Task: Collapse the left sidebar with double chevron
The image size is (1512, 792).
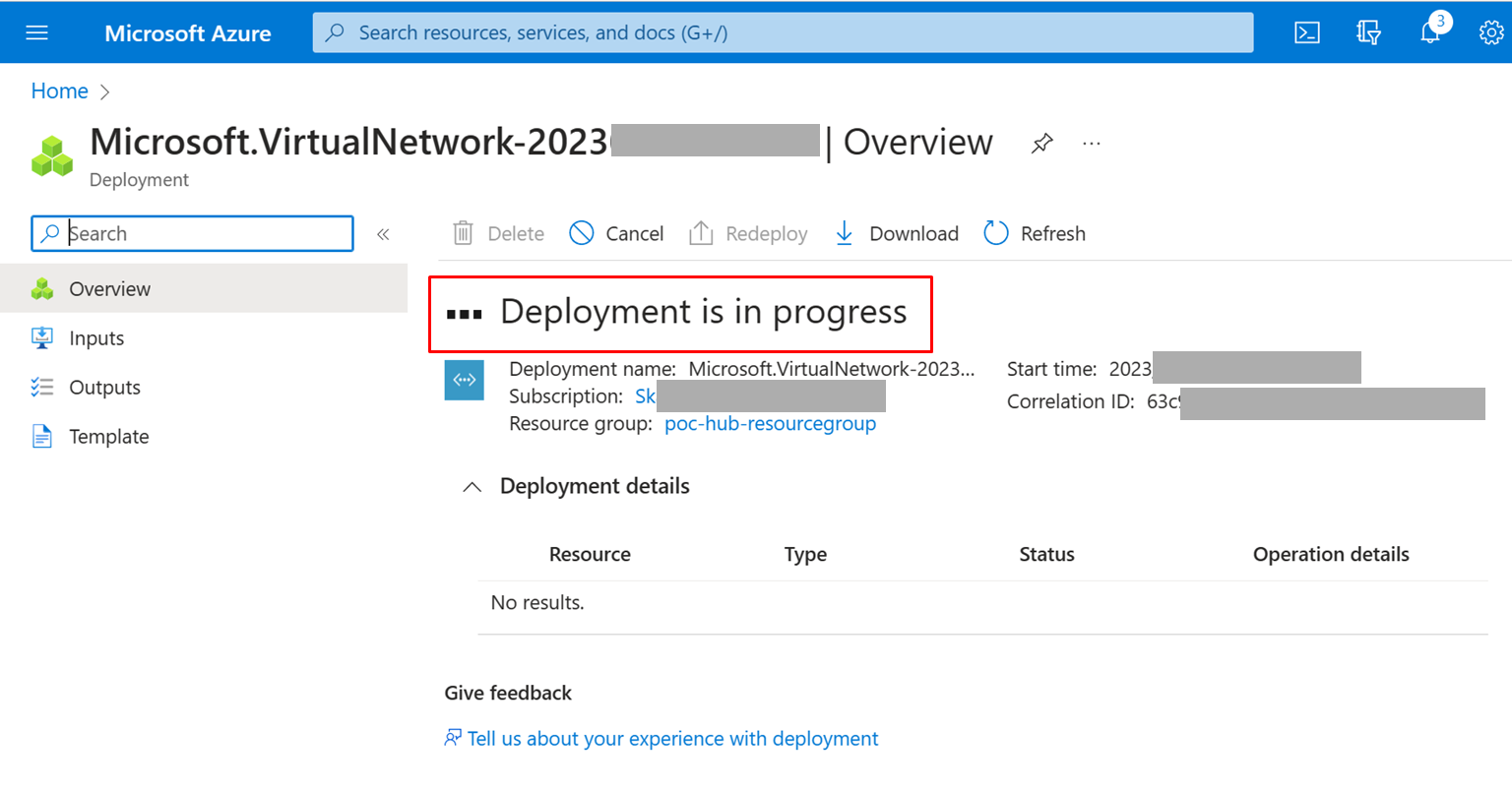Action: (383, 234)
